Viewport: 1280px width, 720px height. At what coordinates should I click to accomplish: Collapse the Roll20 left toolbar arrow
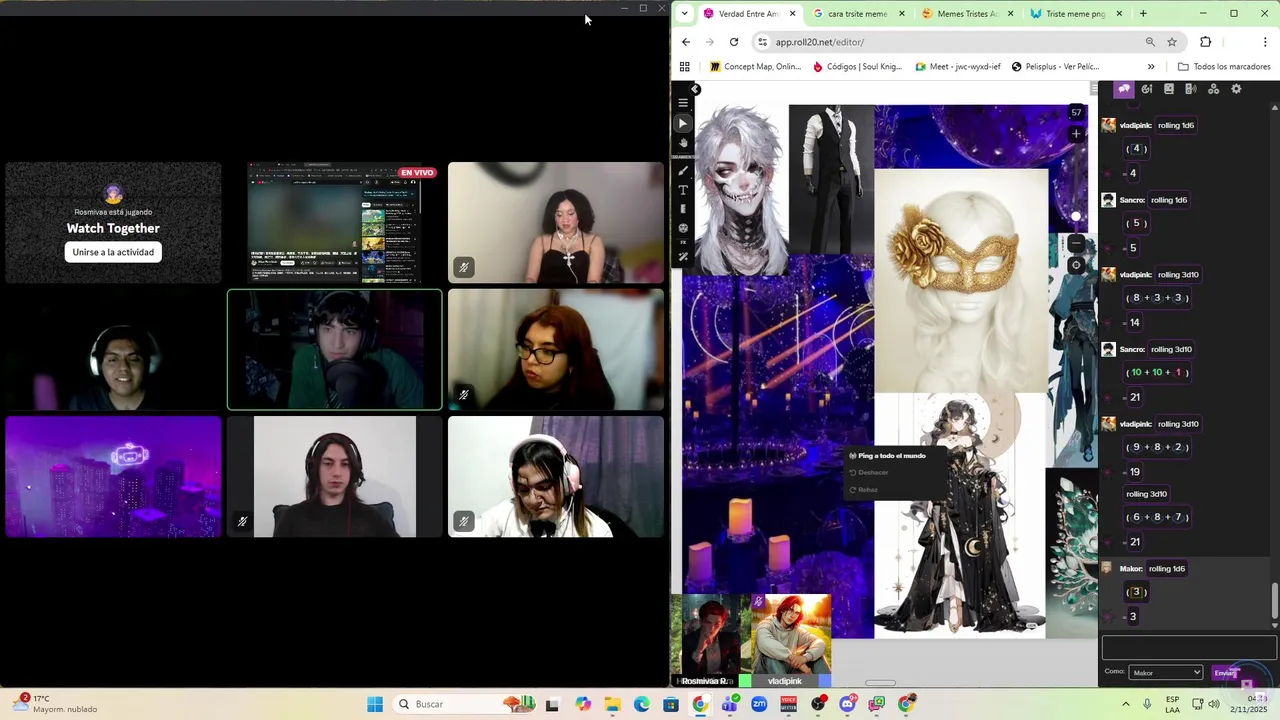pos(695,89)
